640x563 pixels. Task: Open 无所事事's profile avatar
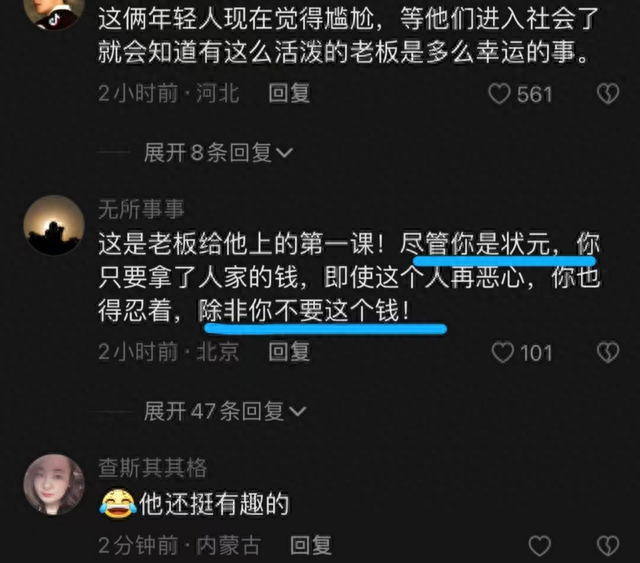pos(54,225)
